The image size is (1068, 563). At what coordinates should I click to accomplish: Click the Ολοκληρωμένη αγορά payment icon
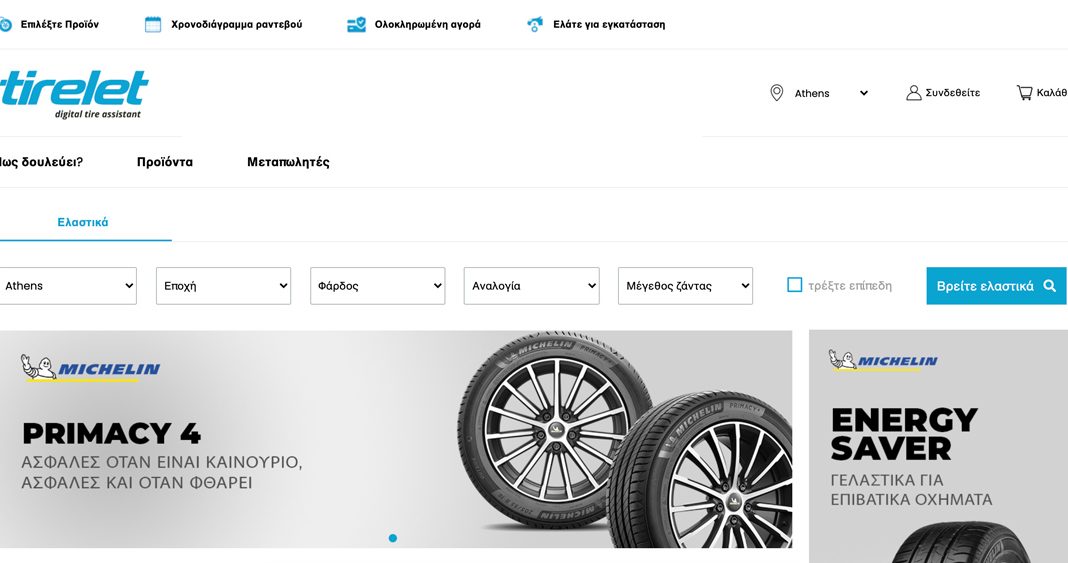tap(356, 25)
